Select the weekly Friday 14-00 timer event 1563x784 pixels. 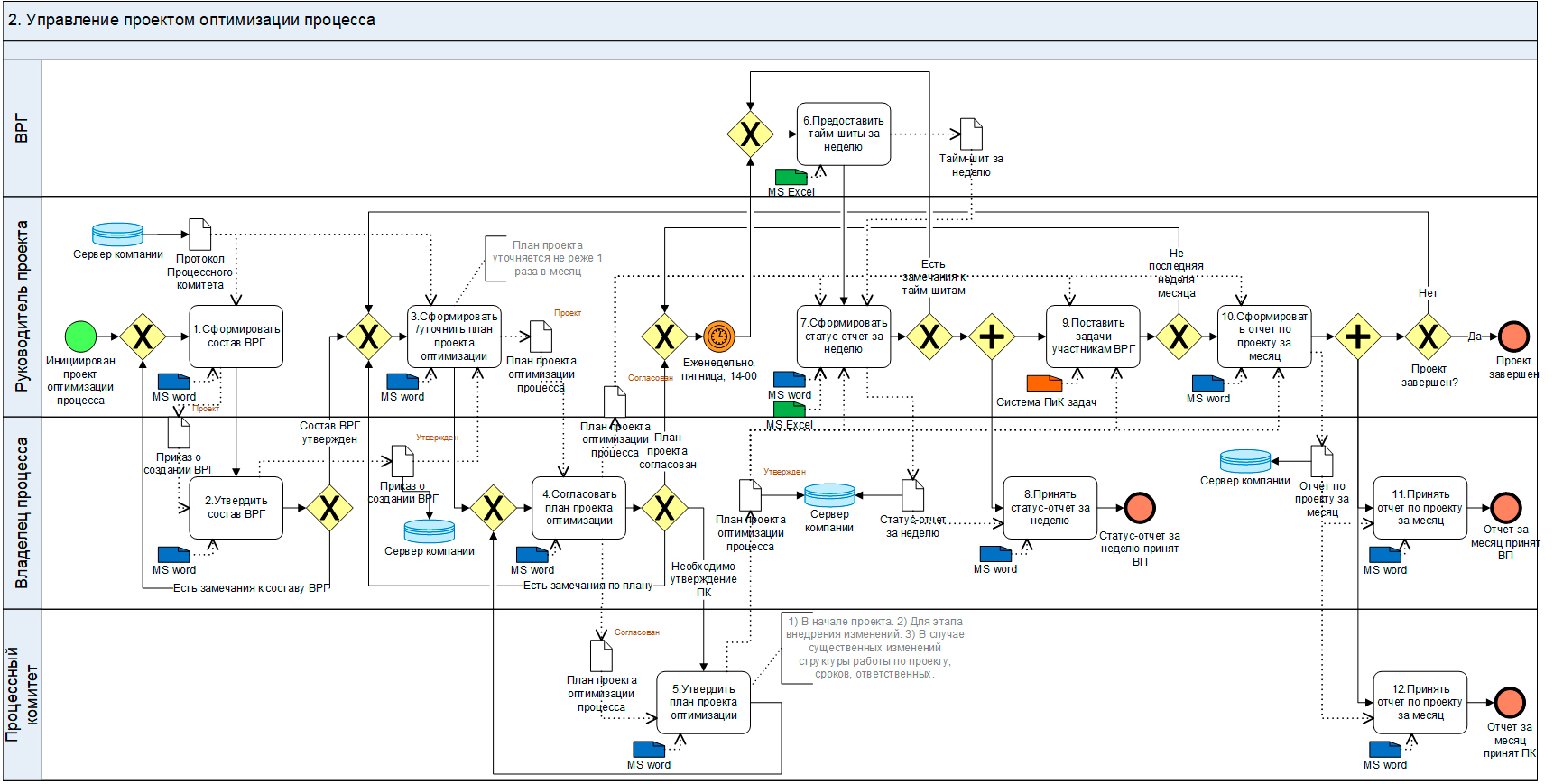pyautogui.click(x=719, y=337)
